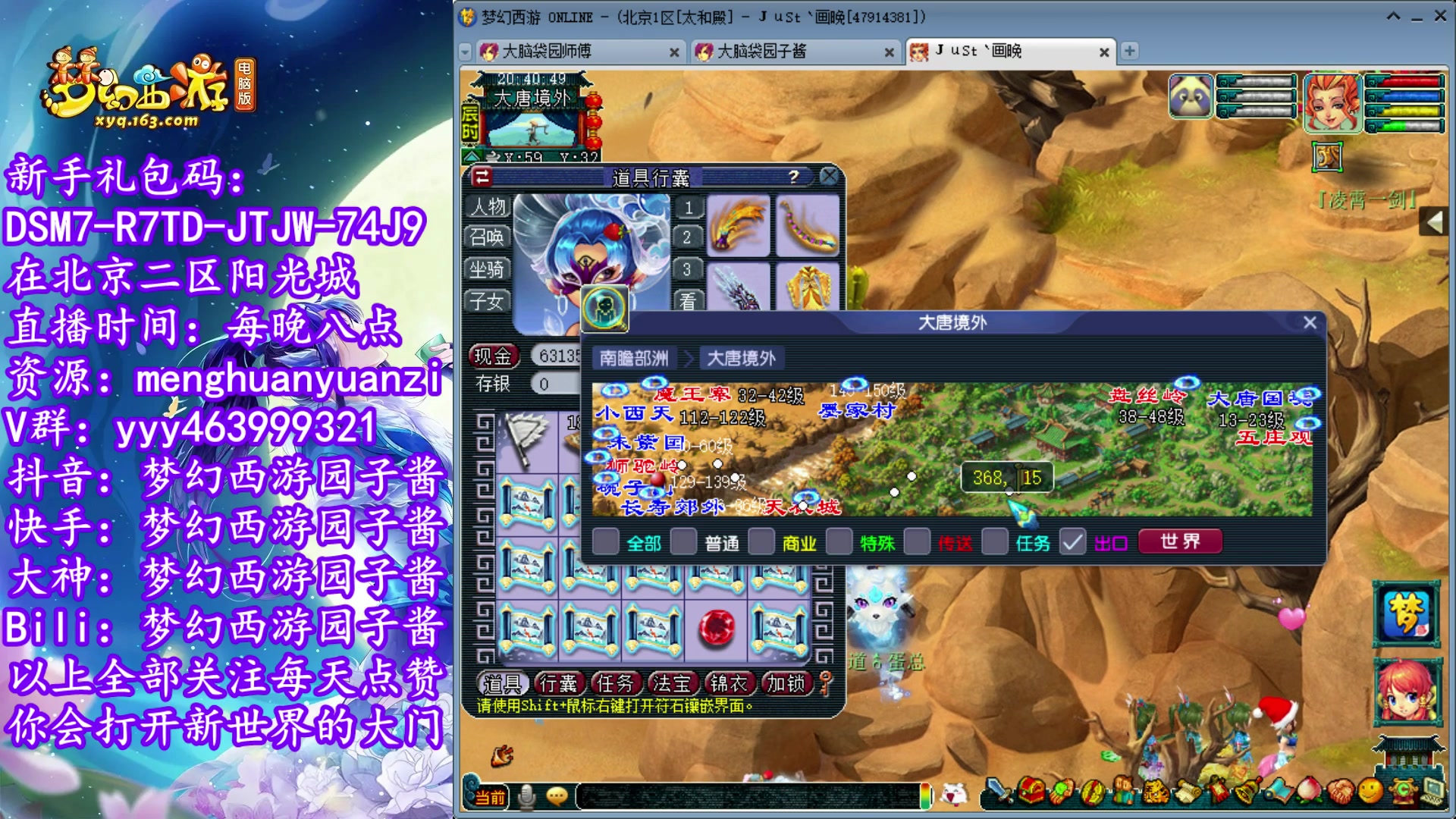Image resolution: width=1456 pixels, height=819 pixels.
Task: Close the 大唐境外 map window
Action: tap(1310, 322)
